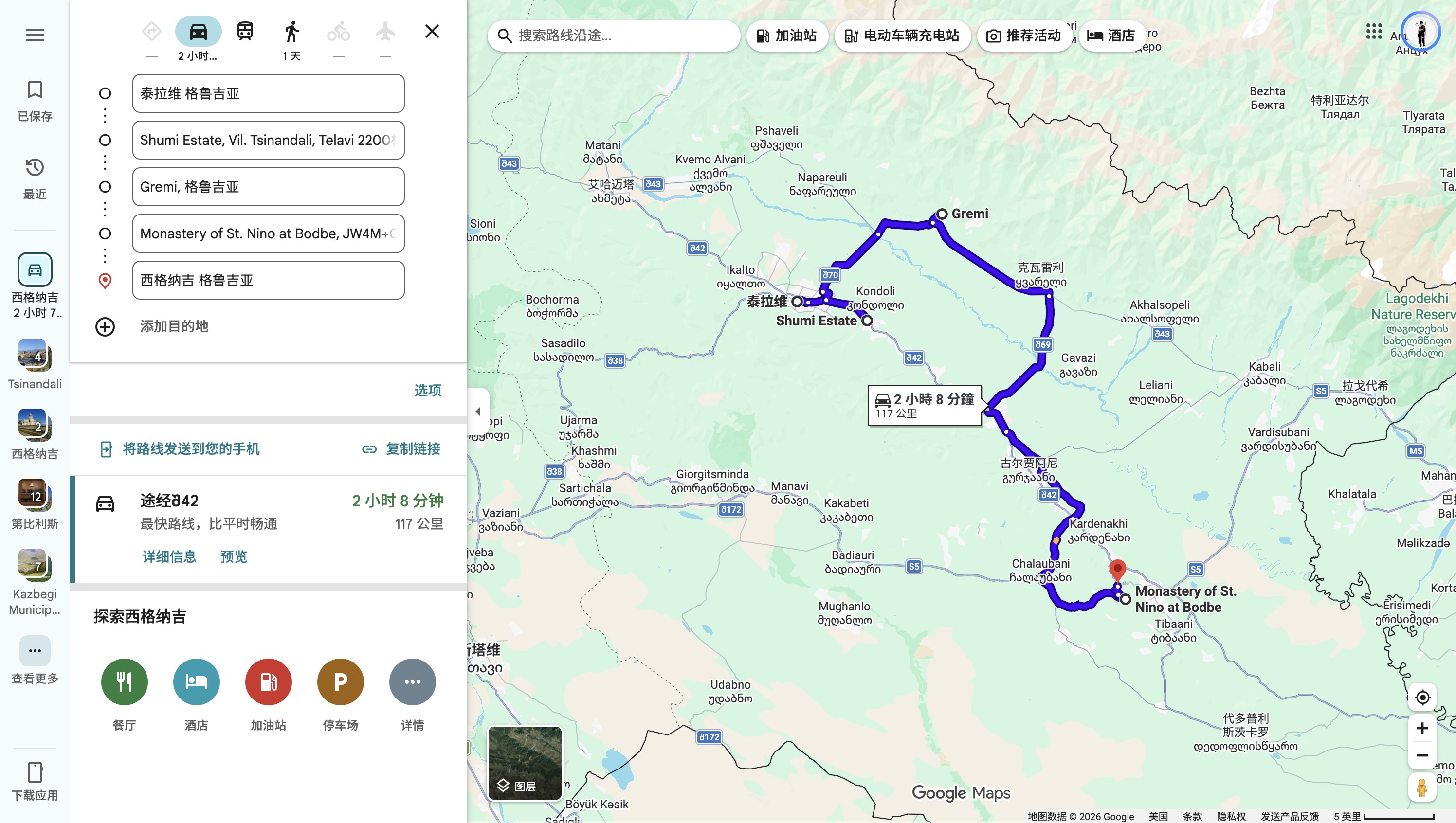This screenshot has width=1456, height=823.
Task: Open Street View pegman
Action: (1422, 788)
